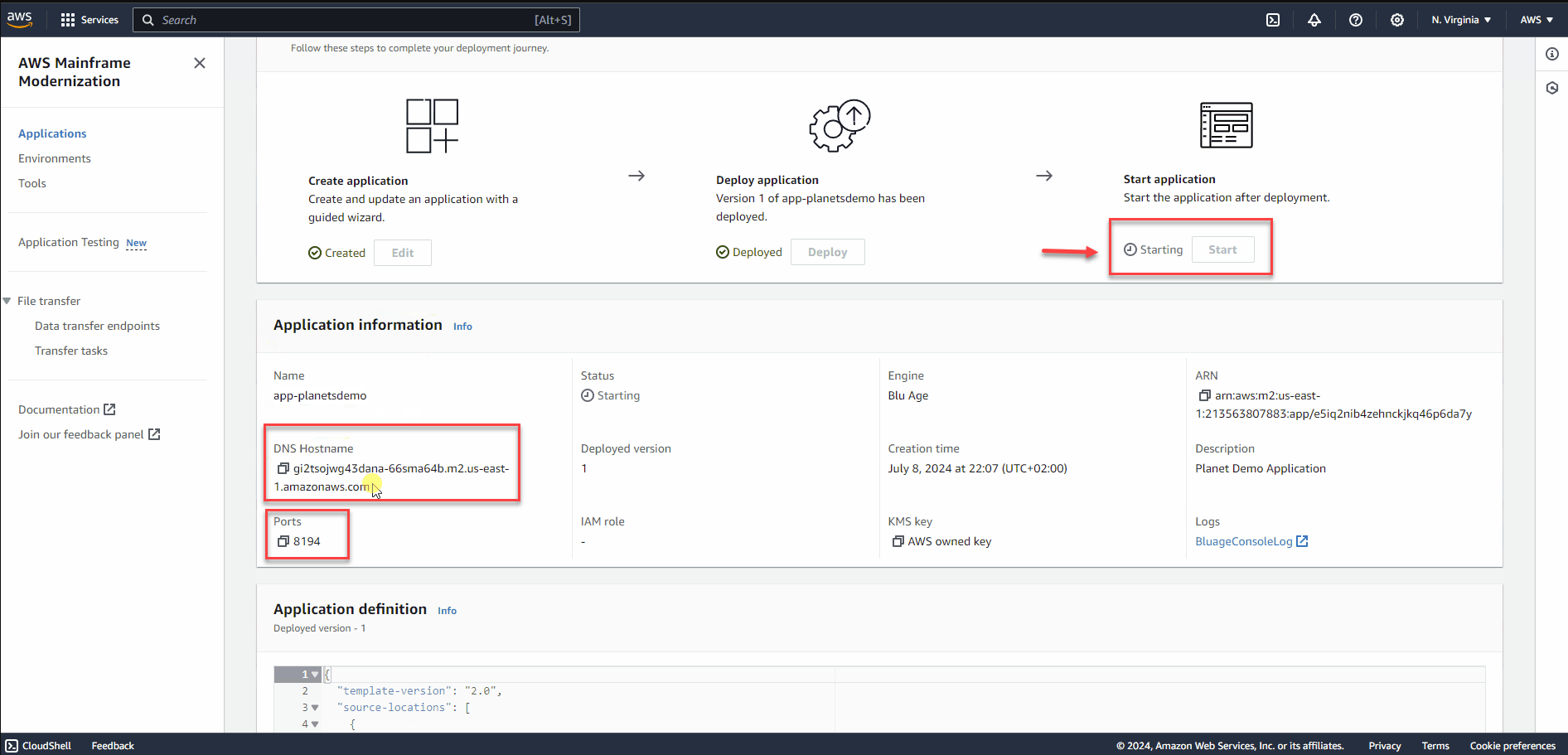Copy the ARN value
The image size is (1568, 755).
click(1204, 396)
